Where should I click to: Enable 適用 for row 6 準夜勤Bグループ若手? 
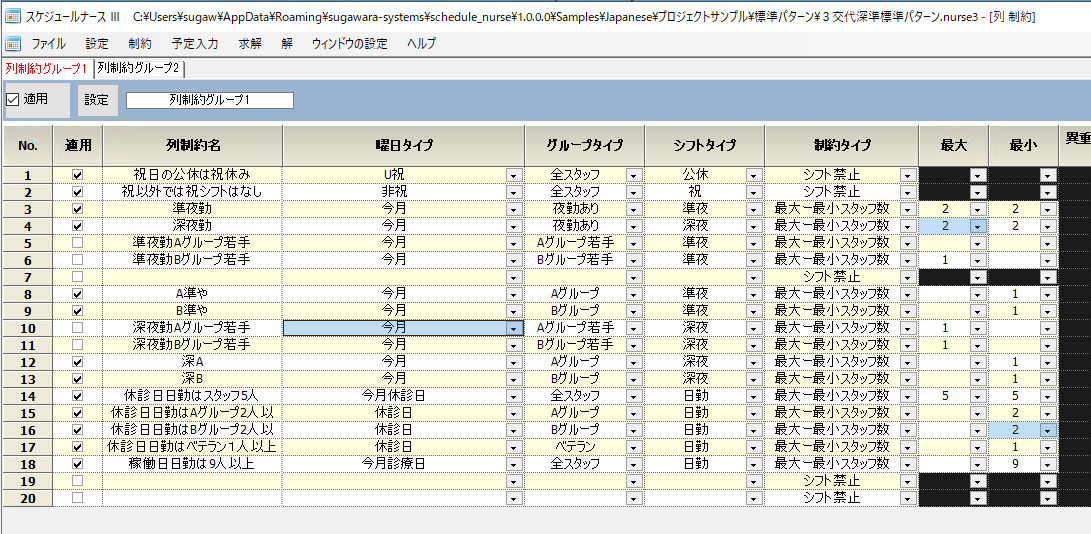coord(77,260)
